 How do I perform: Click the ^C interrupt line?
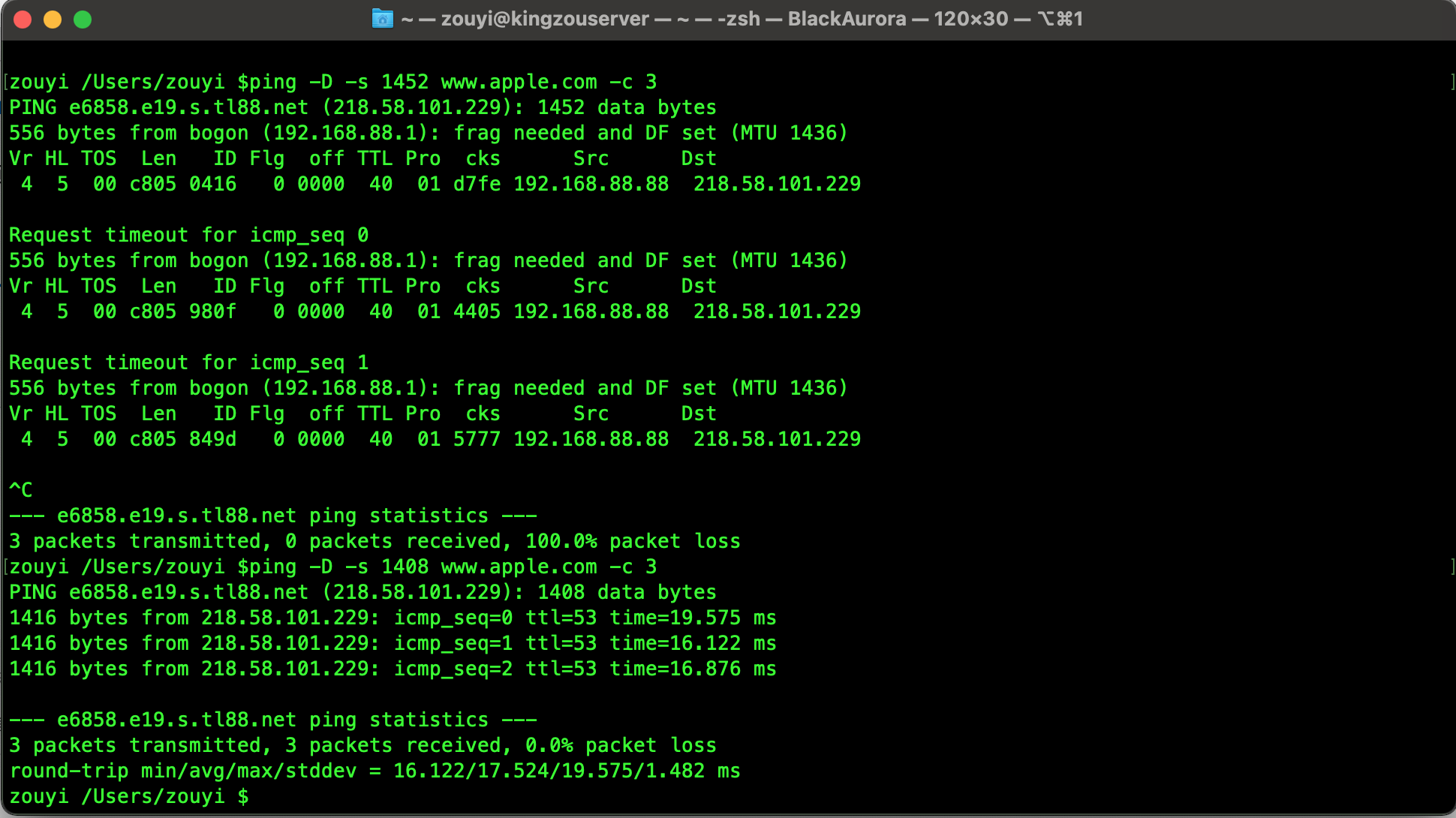coord(21,490)
